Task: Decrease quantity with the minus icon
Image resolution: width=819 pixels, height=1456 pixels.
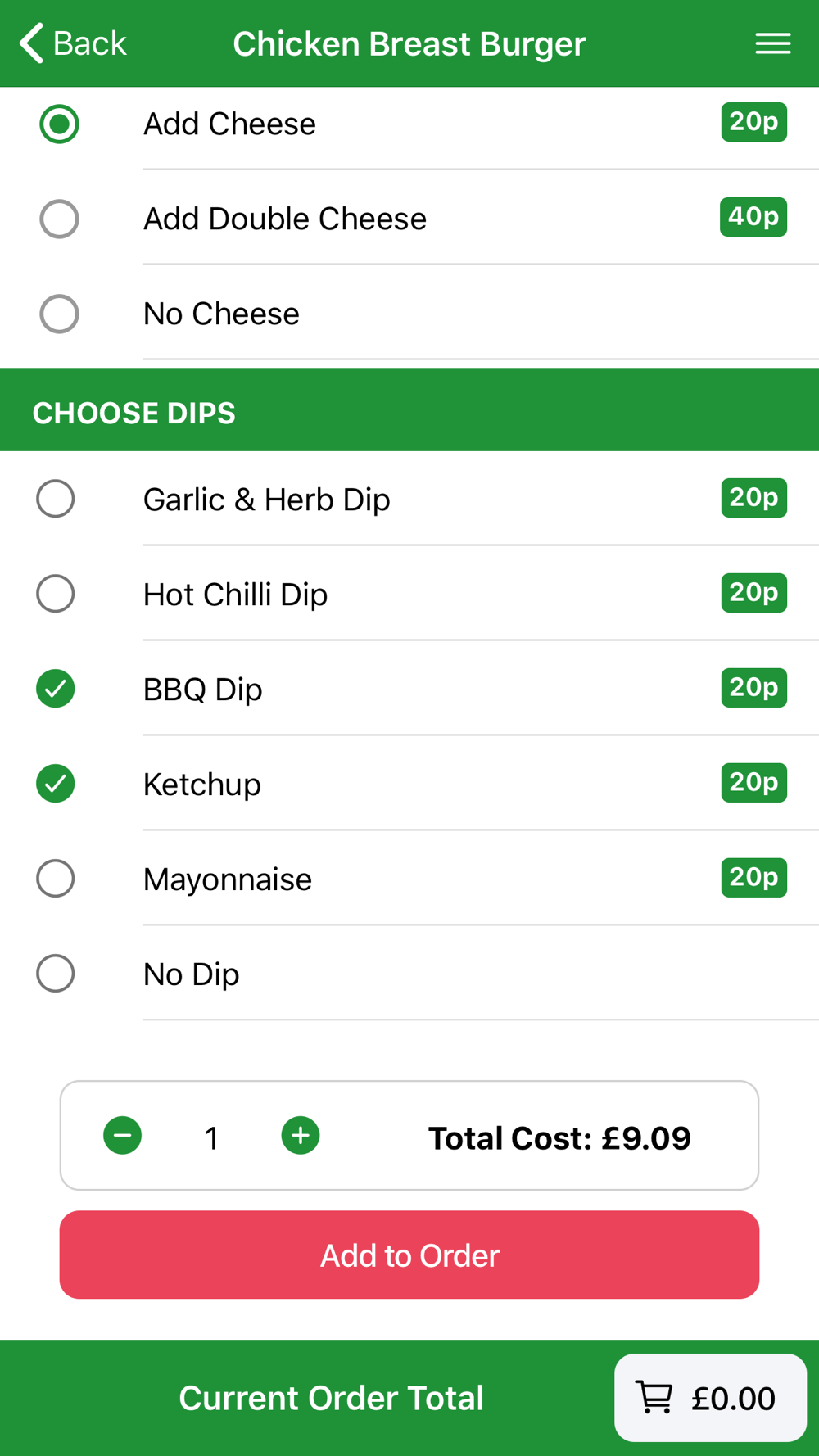Action: tap(123, 1136)
